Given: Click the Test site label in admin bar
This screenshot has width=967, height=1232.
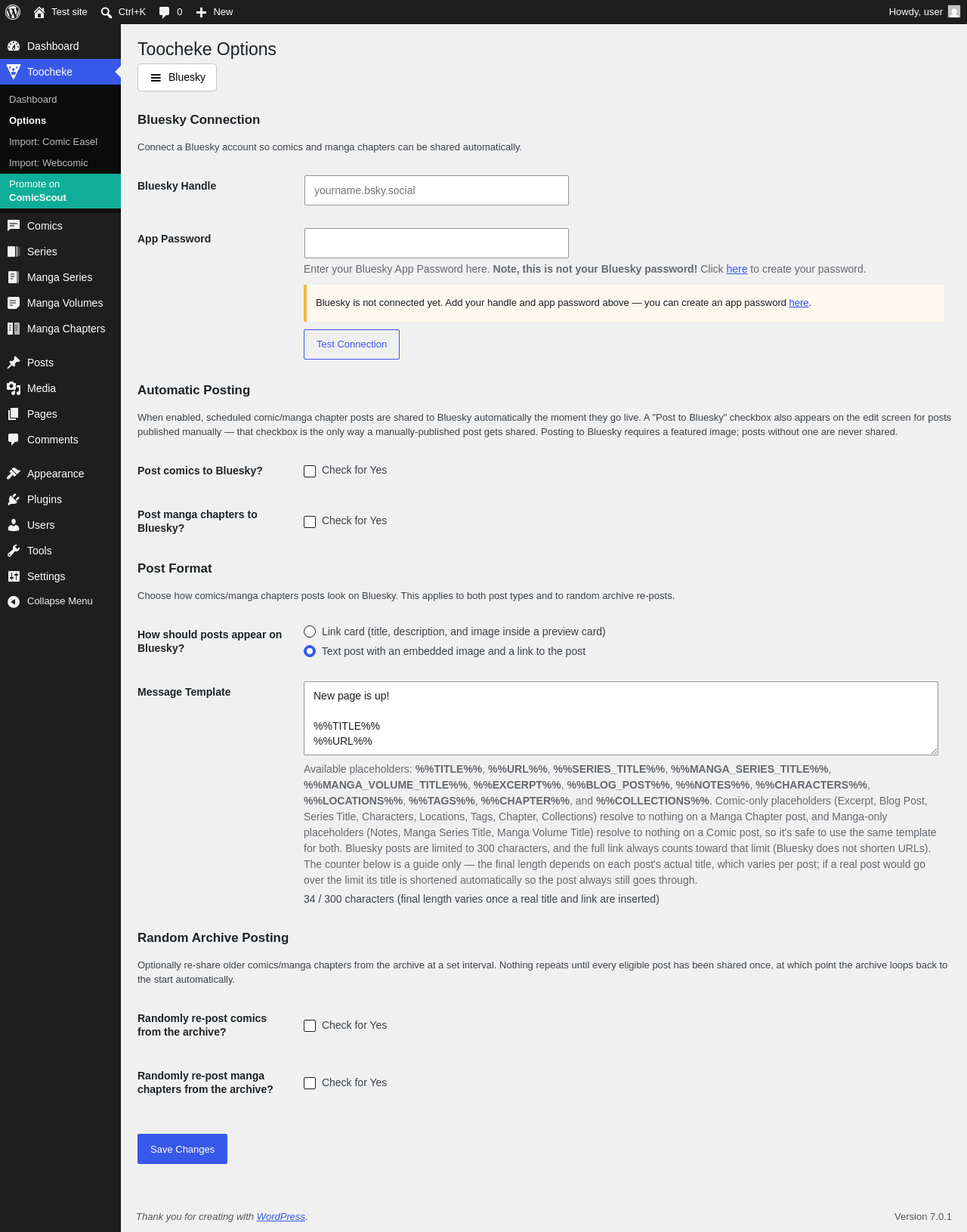Looking at the screenshot, I should [70, 12].
